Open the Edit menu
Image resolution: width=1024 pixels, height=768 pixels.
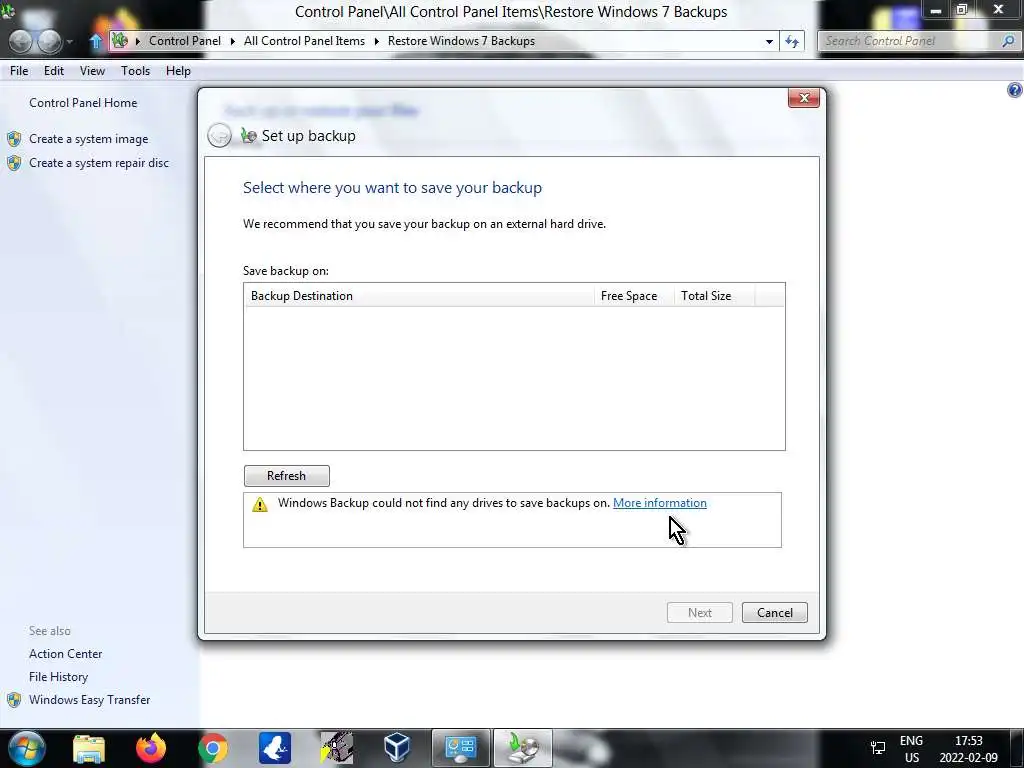click(x=54, y=71)
